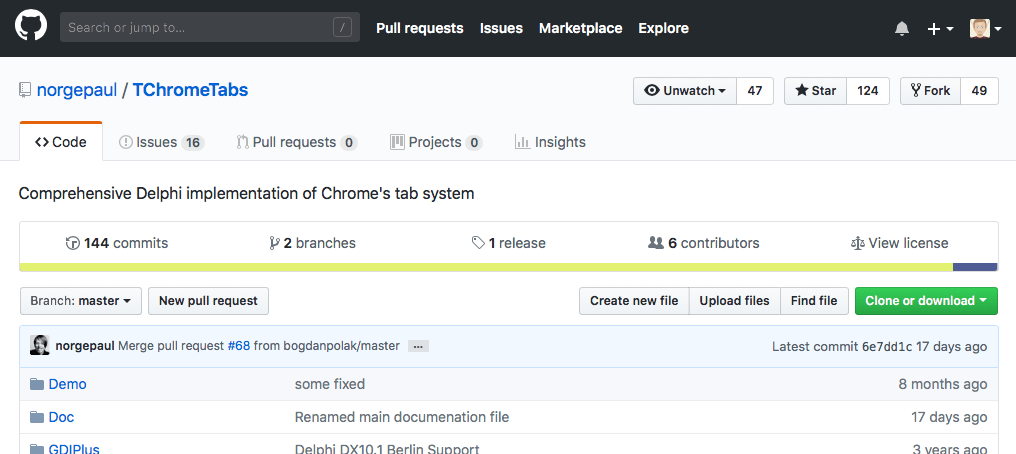Open the Branch: master dropdown
Screen dimensions: 1016x454
[x=81, y=301]
